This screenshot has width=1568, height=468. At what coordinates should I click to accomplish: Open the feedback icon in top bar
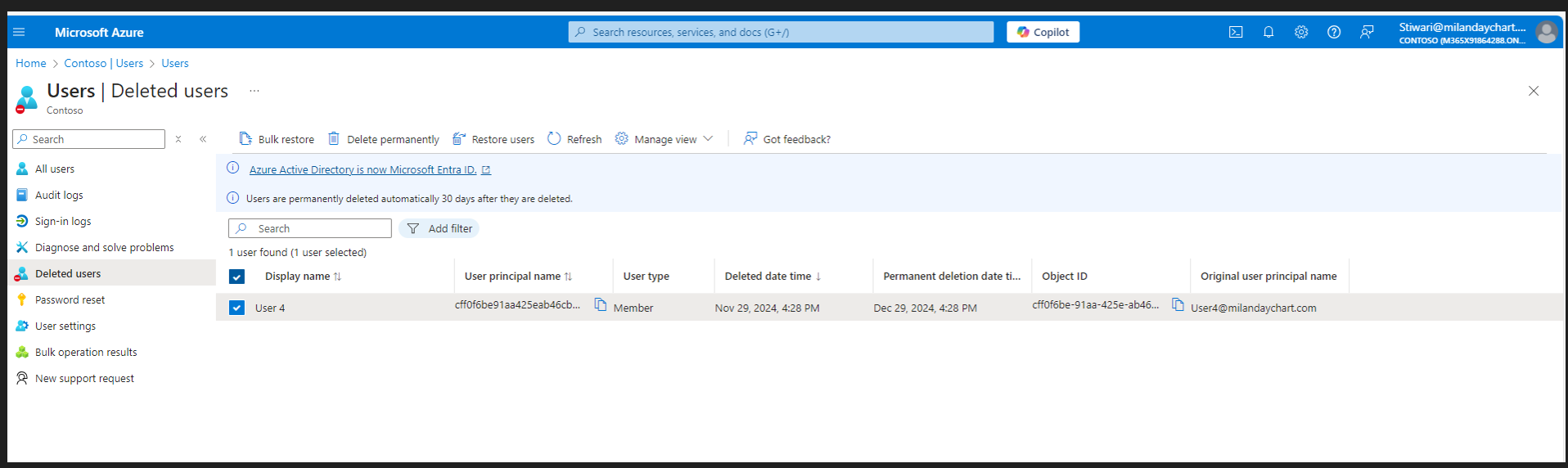[1367, 32]
